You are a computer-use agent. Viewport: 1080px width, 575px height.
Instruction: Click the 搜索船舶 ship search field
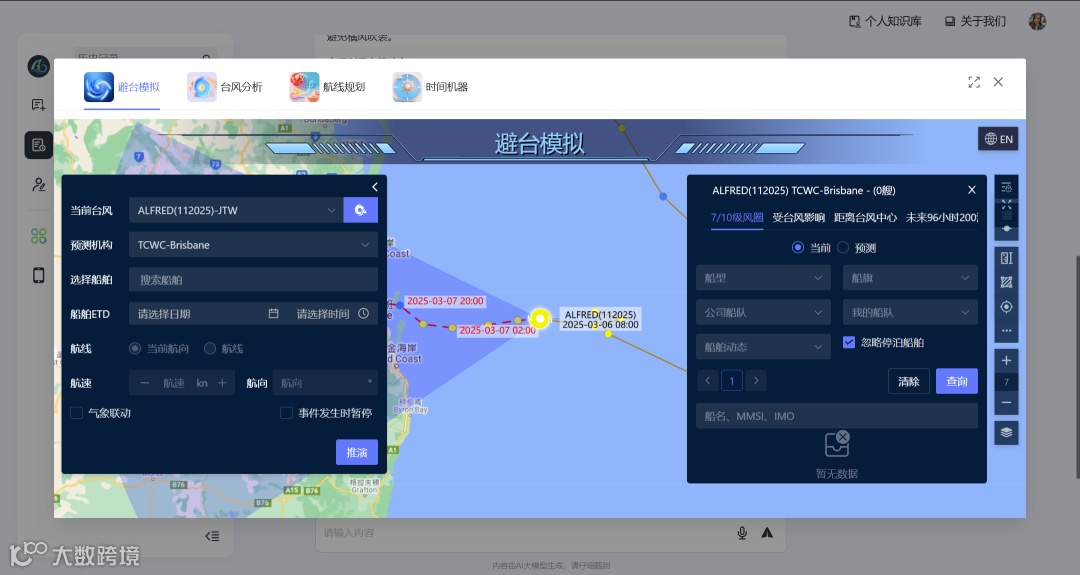pyautogui.click(x=253, y=280)
